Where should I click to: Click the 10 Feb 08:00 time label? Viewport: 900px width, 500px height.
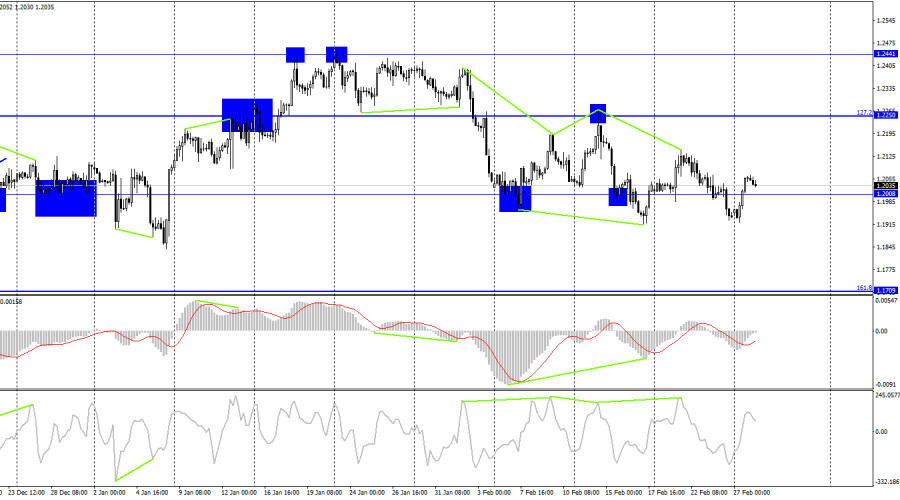581,493
